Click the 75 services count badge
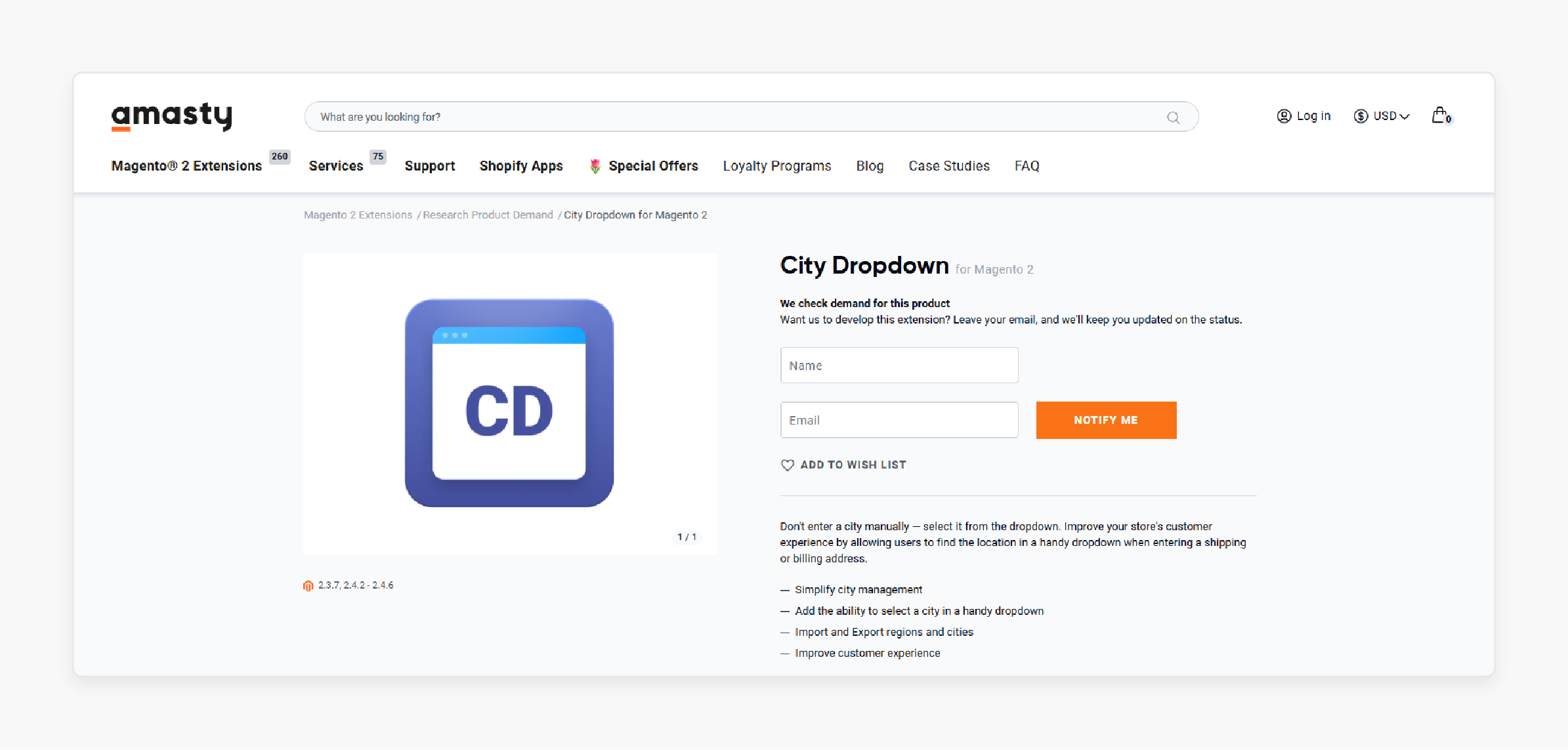1568x750 pixels. (x=377, y=156)
